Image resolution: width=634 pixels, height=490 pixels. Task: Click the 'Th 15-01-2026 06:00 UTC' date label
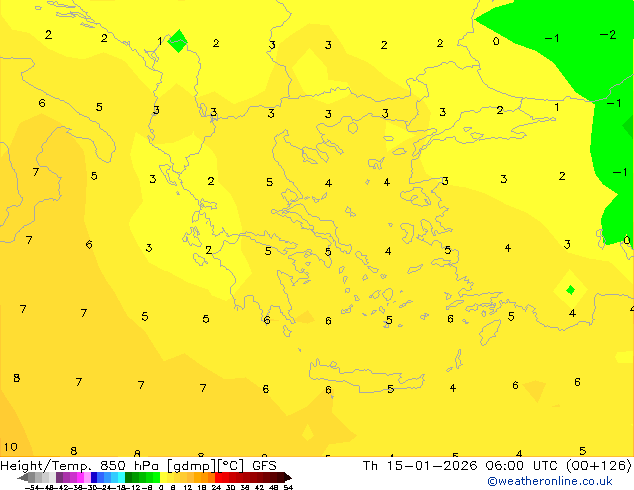pos(462,465)
